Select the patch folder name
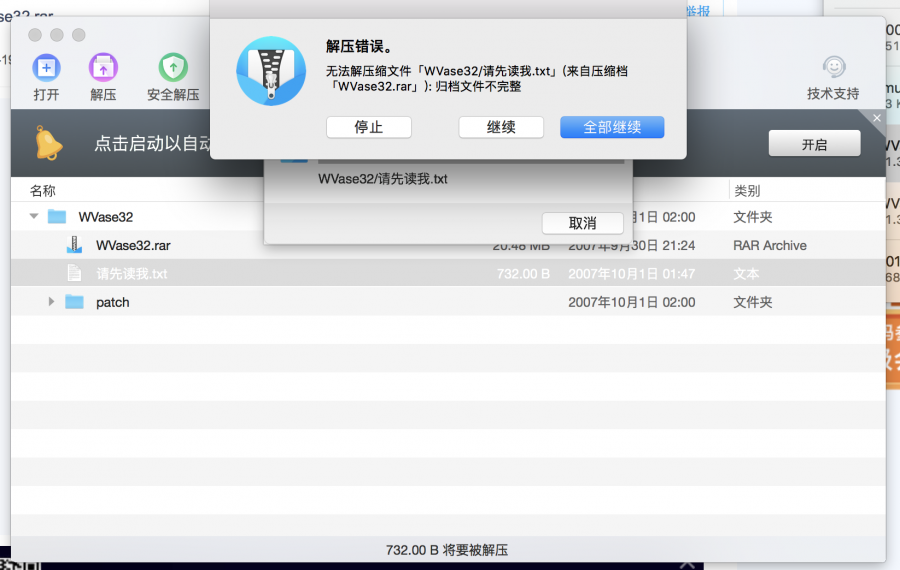This screenshot has height=570, width=900. pos(112,303)
